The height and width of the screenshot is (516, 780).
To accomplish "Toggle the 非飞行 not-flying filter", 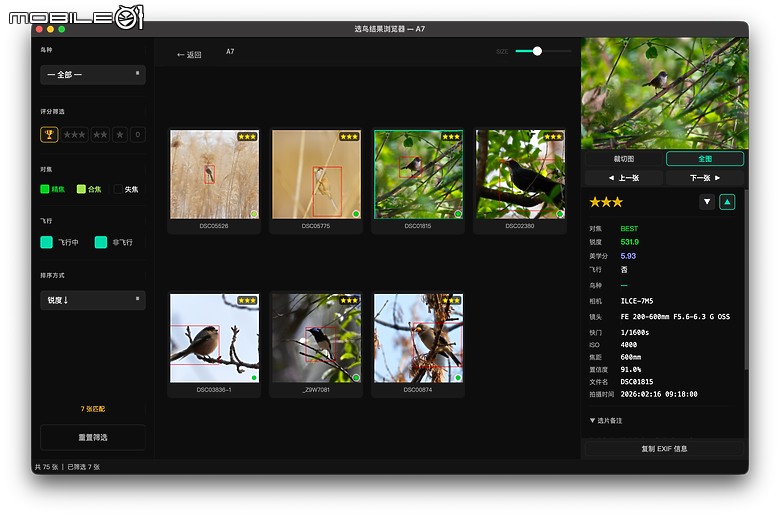I will click(101, 242).
